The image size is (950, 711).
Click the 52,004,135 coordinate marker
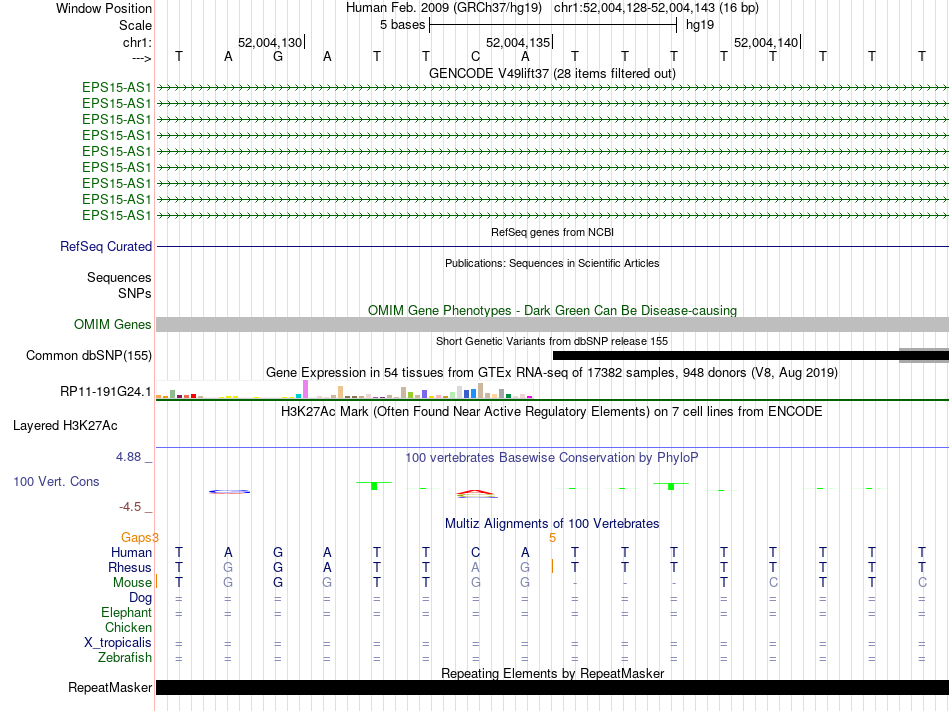pos(518,42)
